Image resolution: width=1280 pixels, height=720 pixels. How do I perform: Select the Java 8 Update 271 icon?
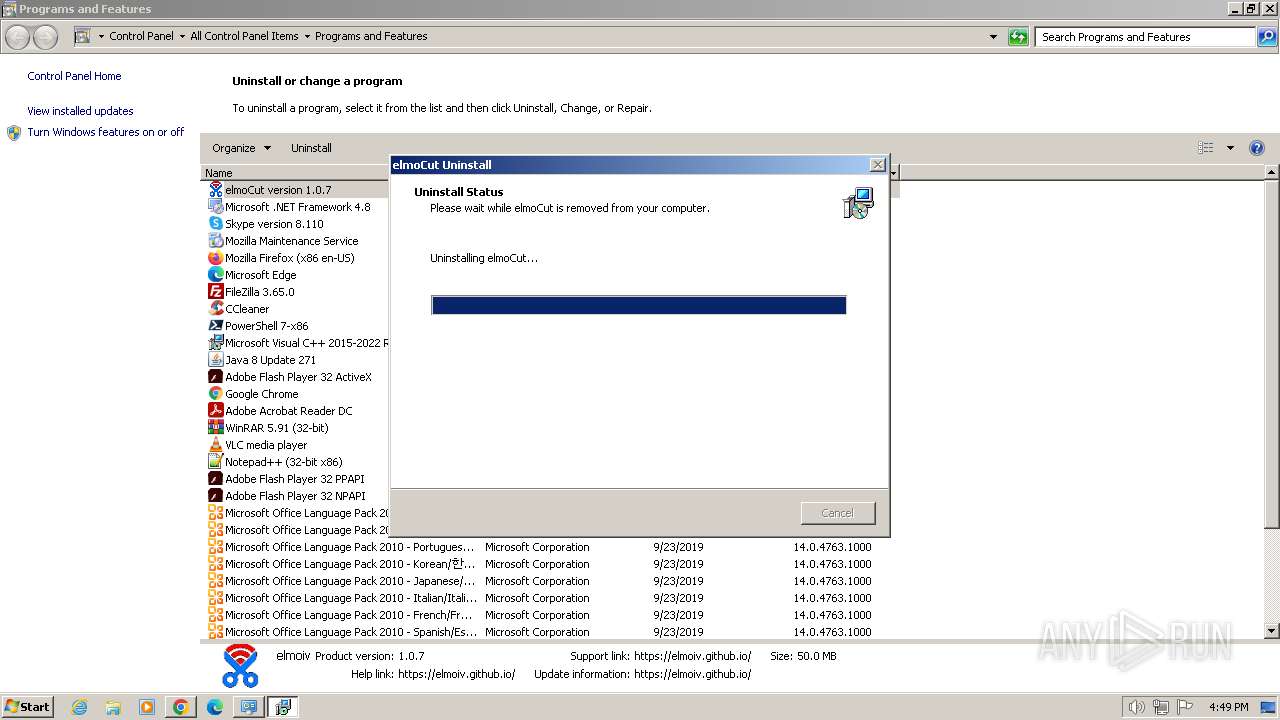(215, 360)
